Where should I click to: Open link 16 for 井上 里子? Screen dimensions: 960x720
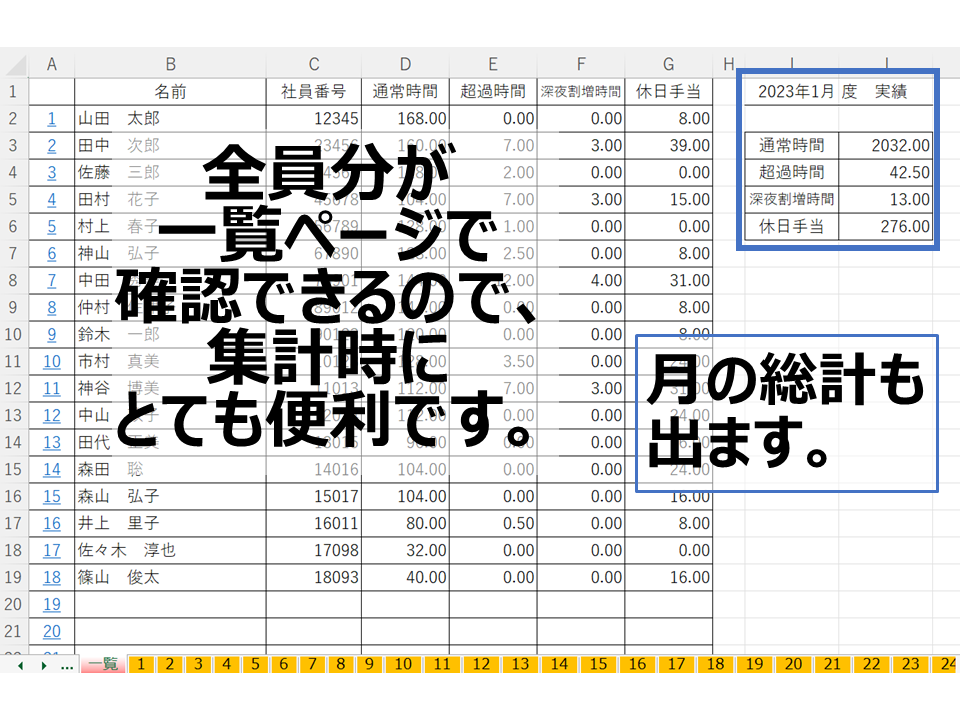(x=51, y=523)
